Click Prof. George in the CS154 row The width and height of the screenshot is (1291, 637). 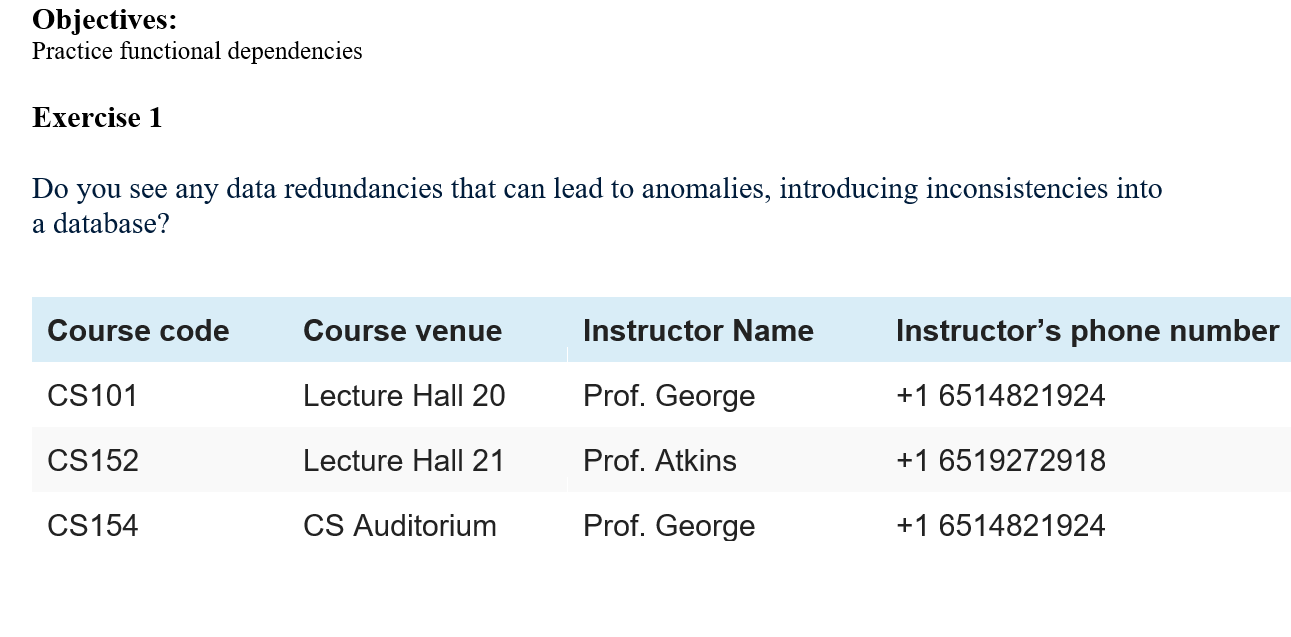669,526
